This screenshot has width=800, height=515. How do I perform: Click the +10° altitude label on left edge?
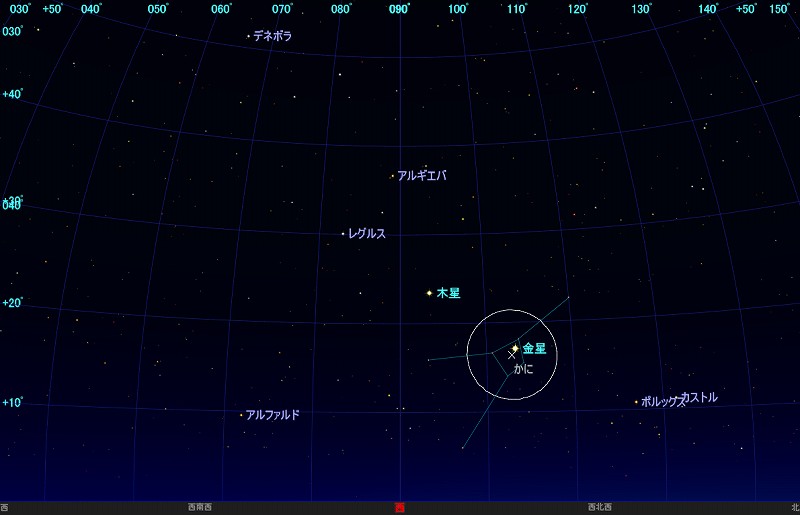12,403
